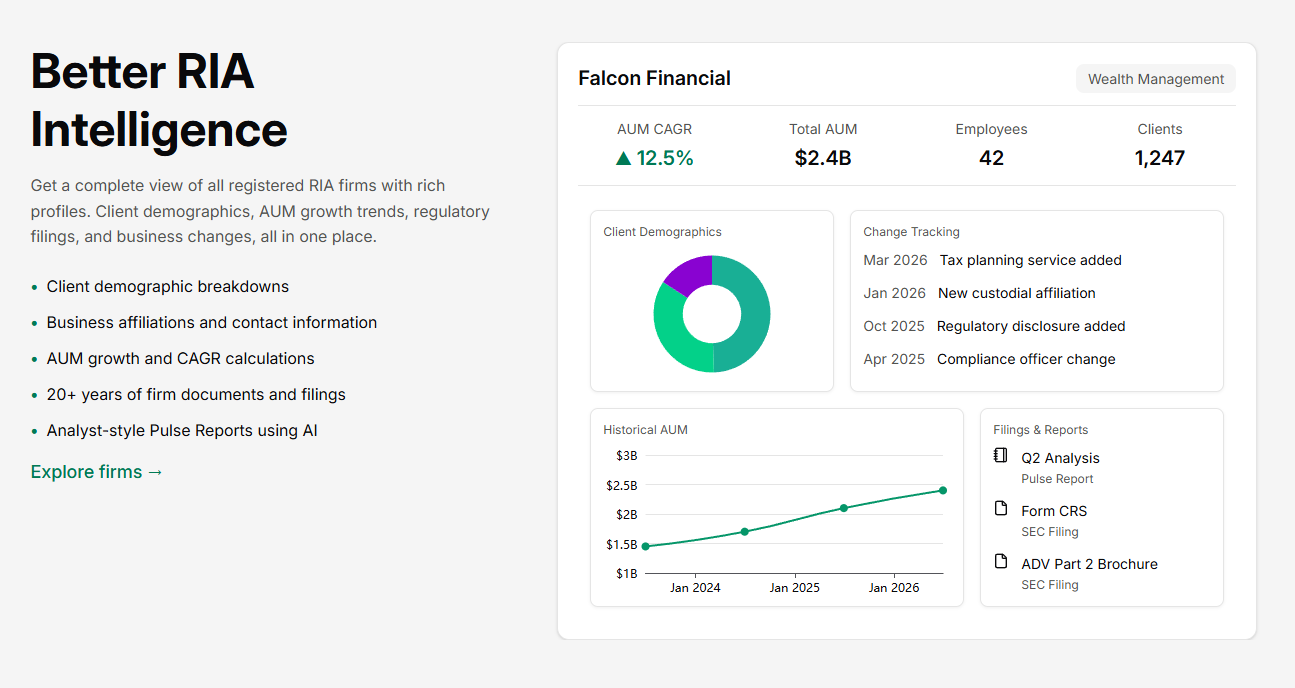1295x688 pixels.
Task: Select the Tax planning service added entry
Action: tap(1030, 260)
